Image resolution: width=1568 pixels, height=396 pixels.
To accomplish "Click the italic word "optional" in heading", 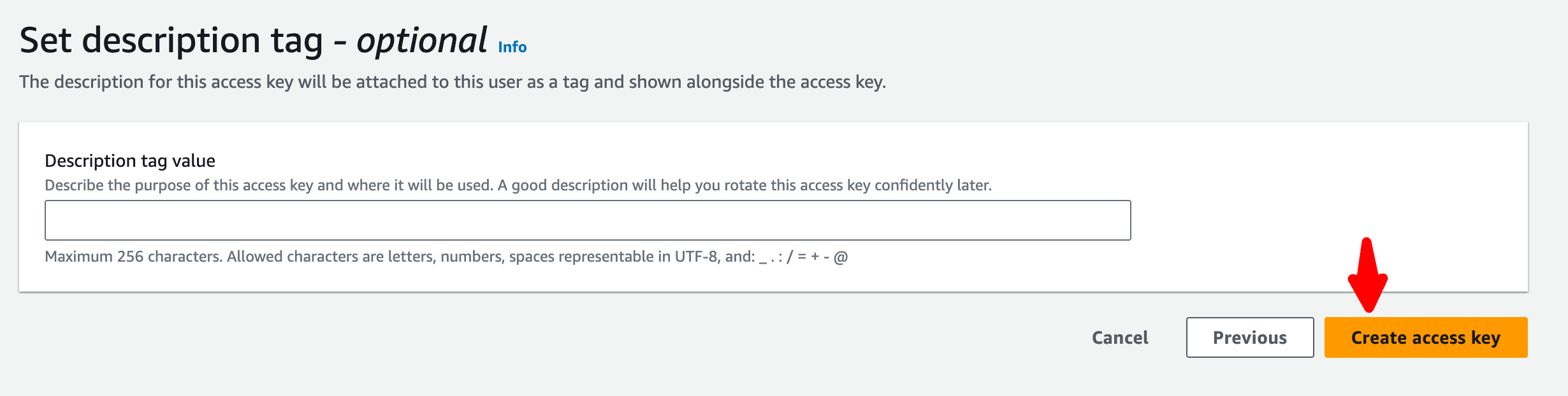I will click(x=421, y=41).
